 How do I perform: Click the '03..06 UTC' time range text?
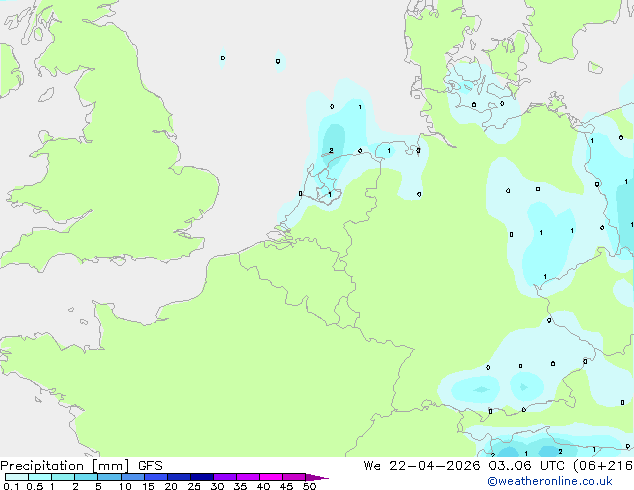[526, 466]
